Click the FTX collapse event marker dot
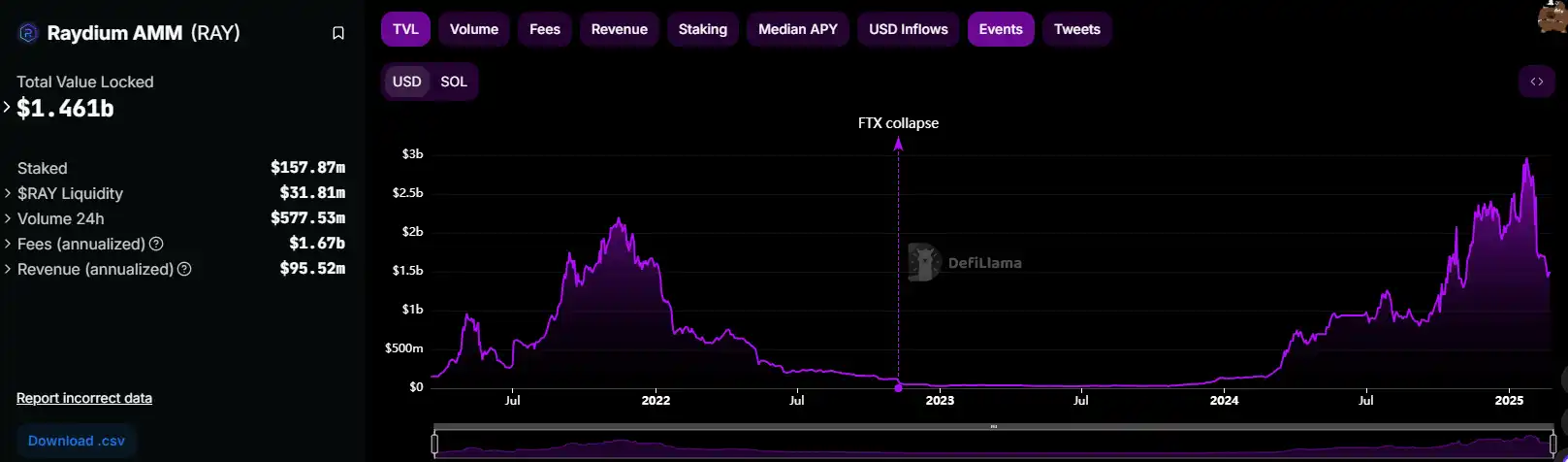 [x=898, y=387]
